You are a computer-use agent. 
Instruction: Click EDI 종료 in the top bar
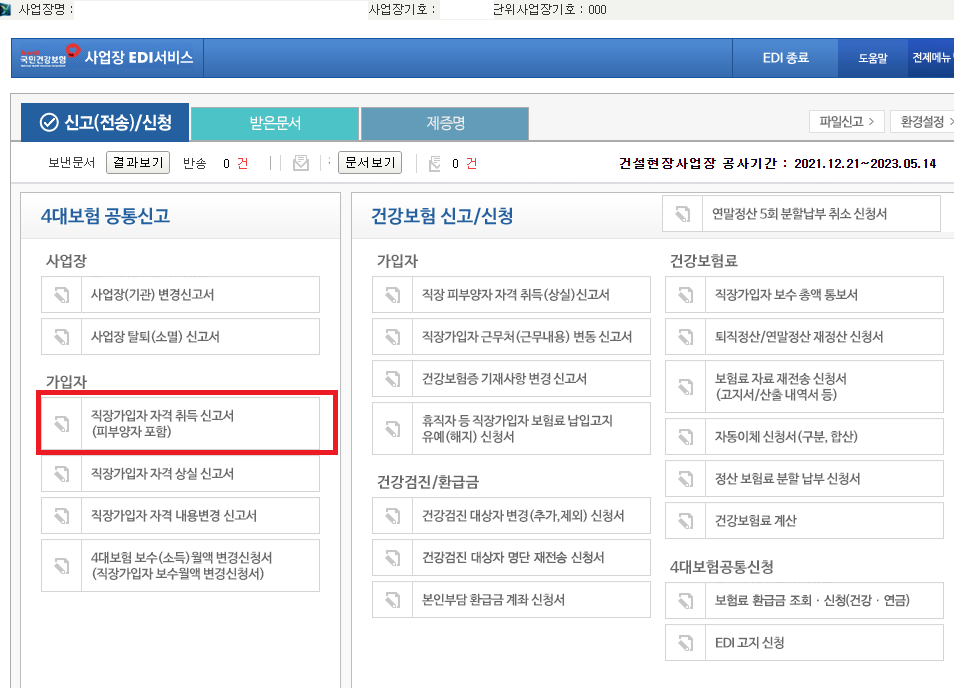pyautogui.click(x=785, y=58)
